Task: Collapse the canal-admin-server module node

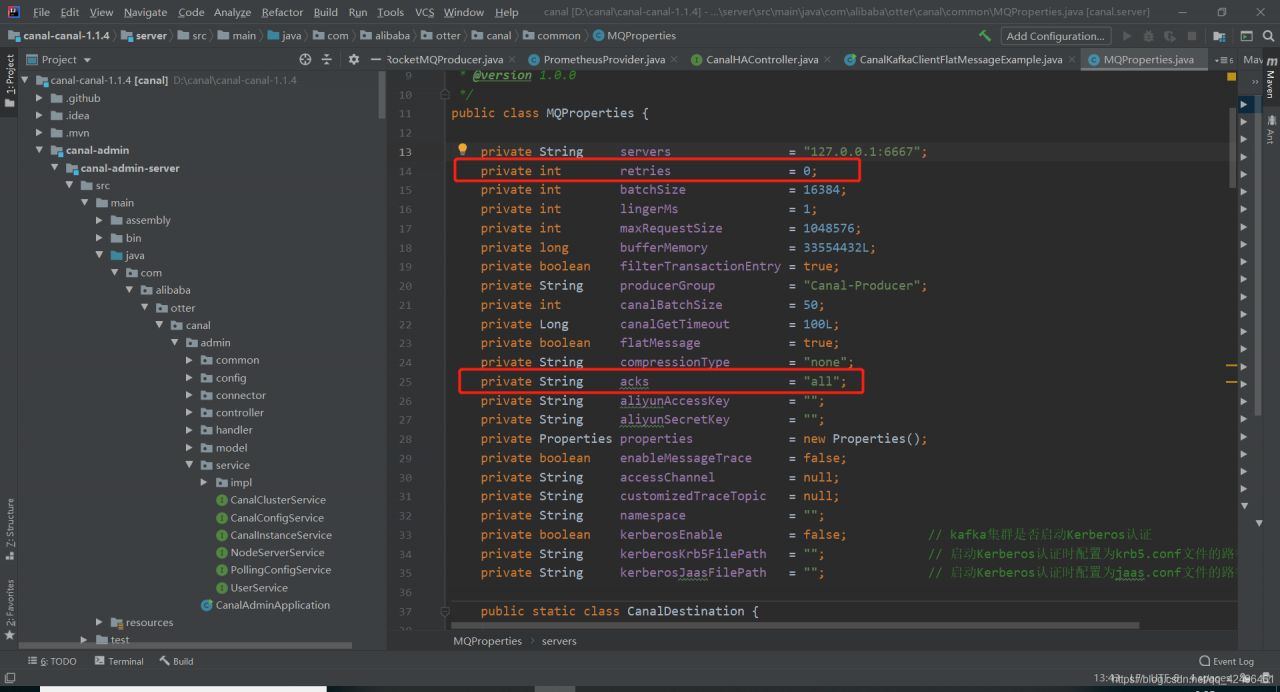Action: point(56,168)
